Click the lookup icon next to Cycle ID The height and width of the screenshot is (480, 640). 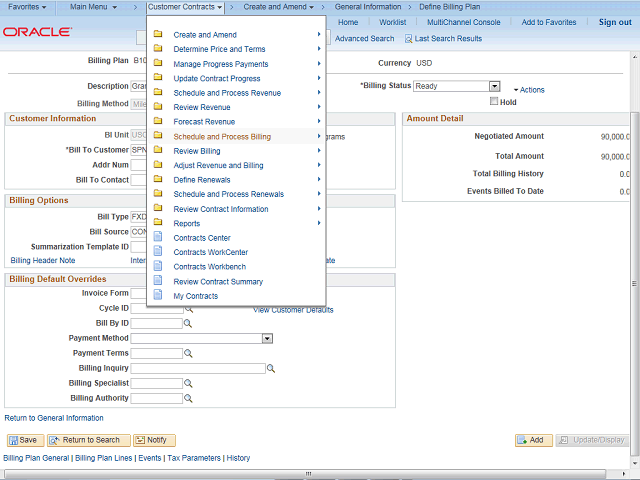tap(188, 309)
